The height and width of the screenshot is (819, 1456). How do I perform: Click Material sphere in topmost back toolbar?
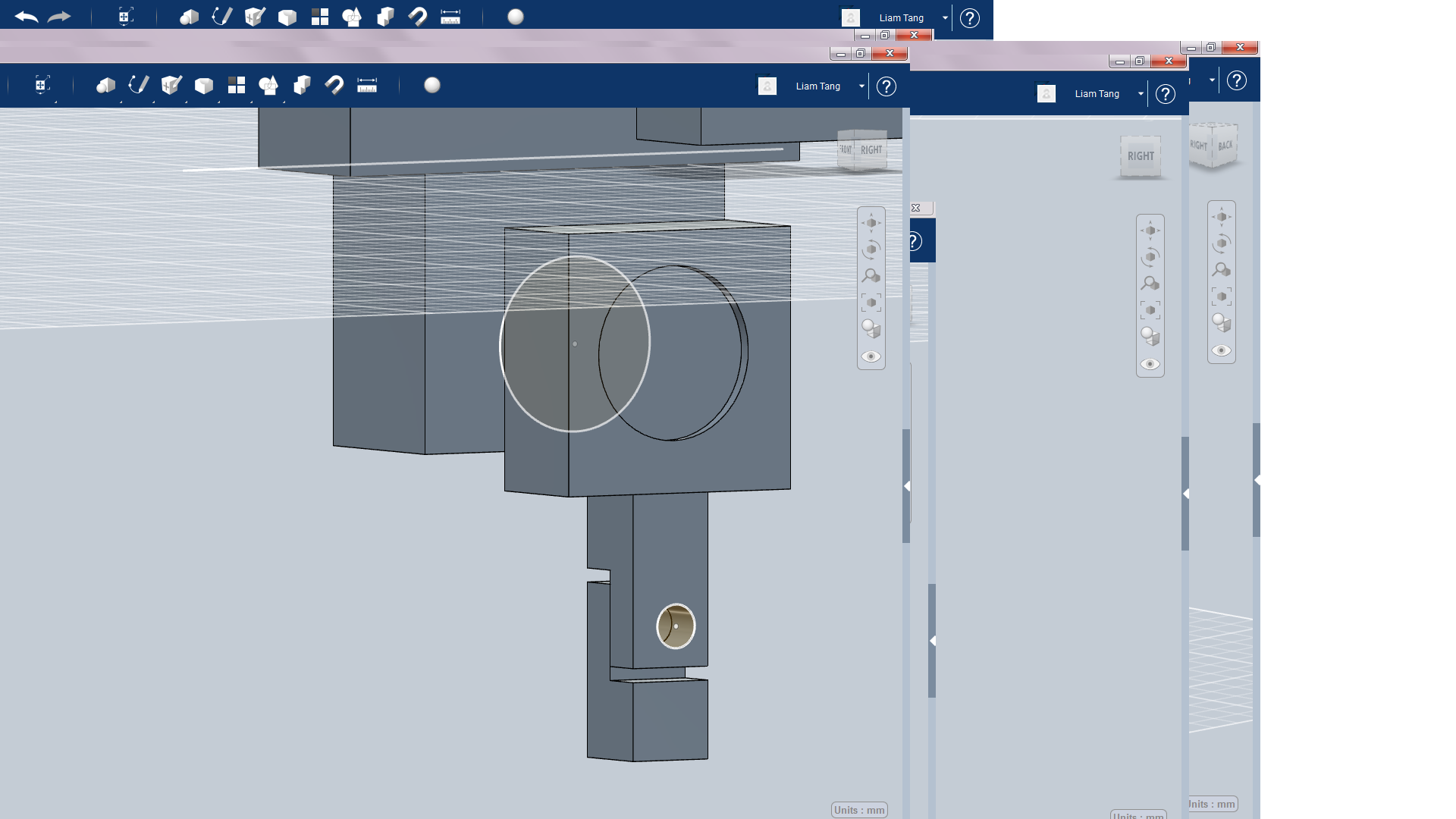click(x=516, y=17)
